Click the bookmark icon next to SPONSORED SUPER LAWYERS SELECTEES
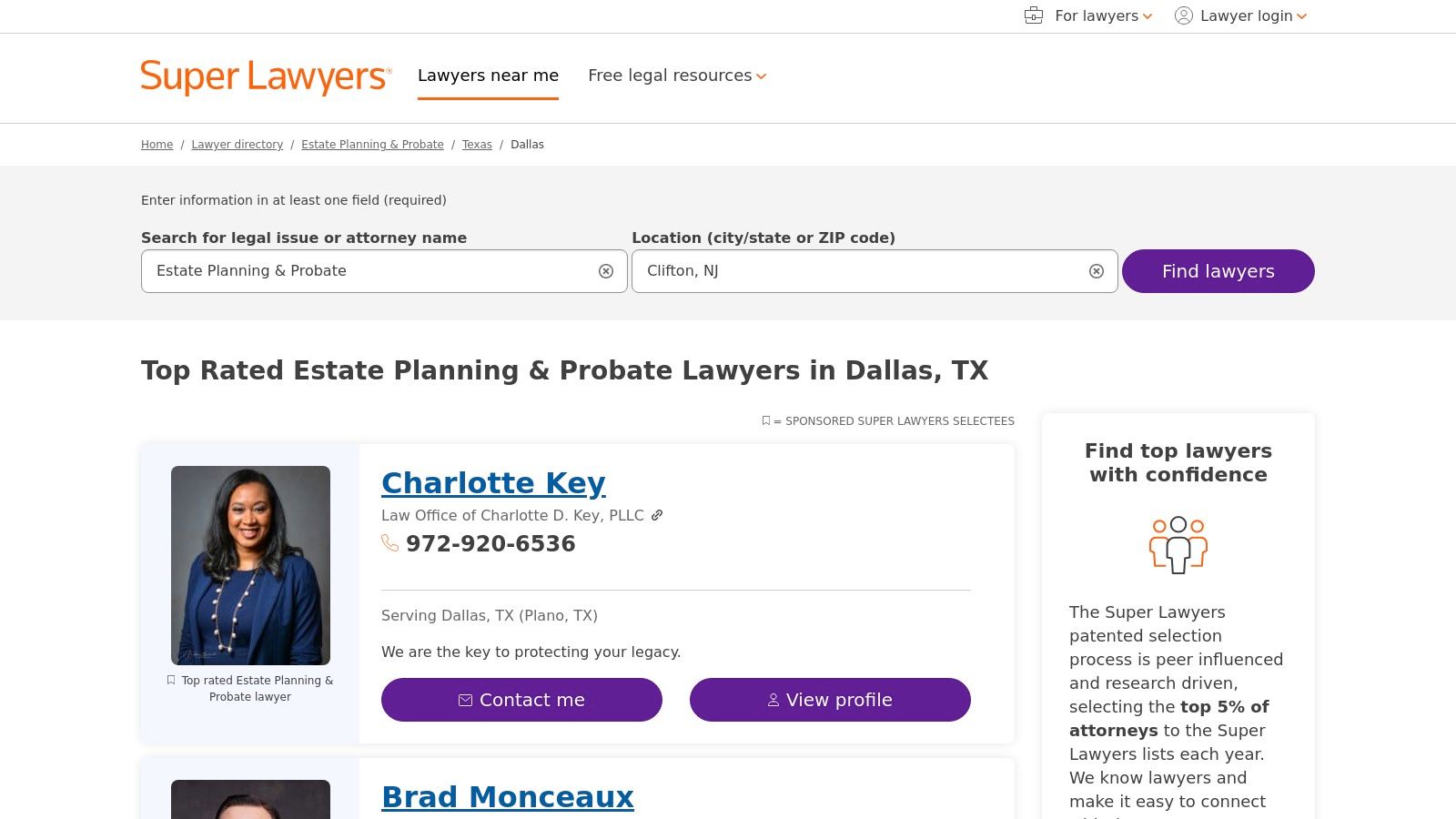 coord(765,420)
